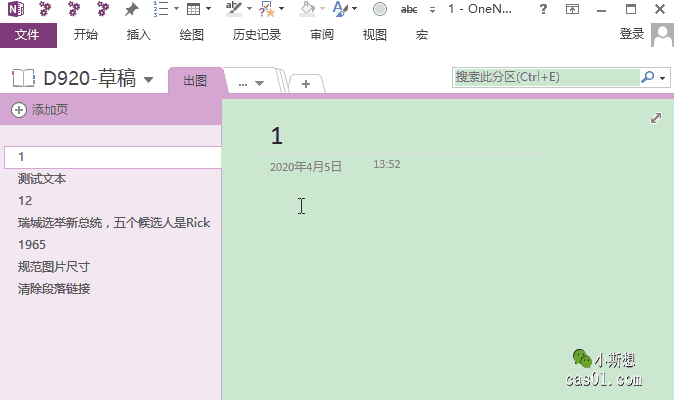Click the page time 13:52

pyautogui.click(x=387, y=165)
